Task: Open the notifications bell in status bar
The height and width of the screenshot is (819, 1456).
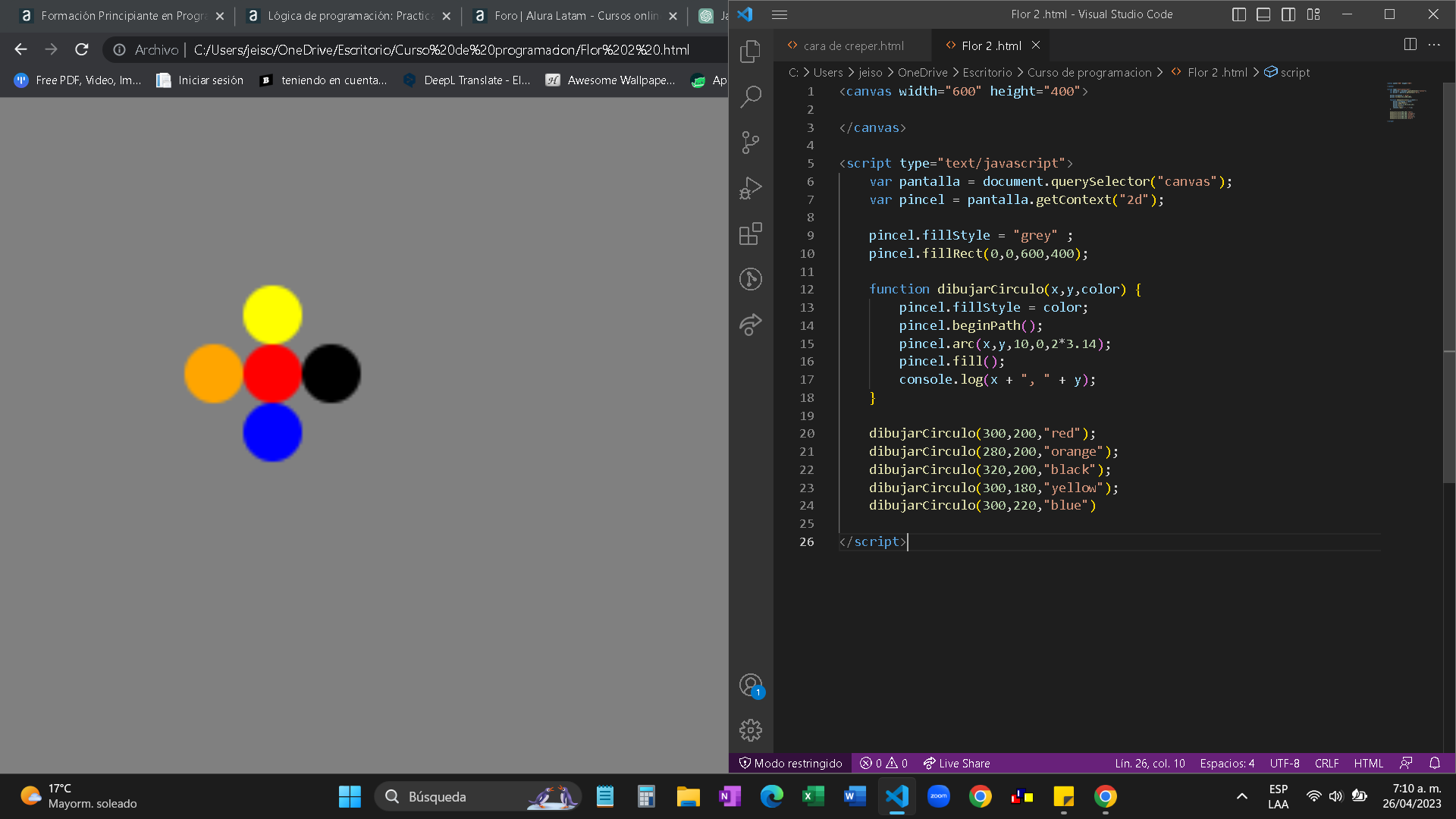Action: point(1435,764)
